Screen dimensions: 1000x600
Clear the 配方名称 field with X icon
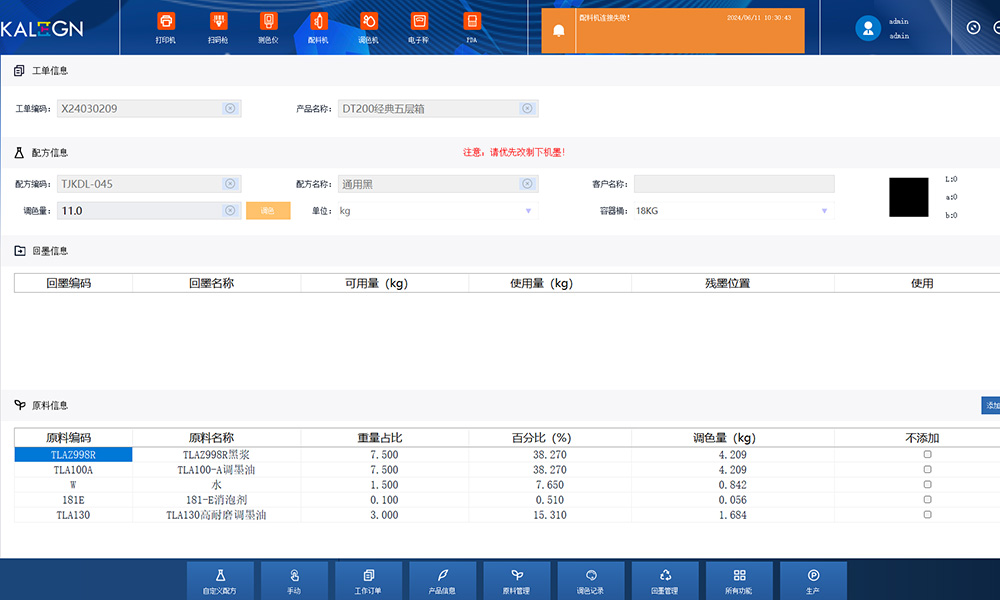(527, 184)
